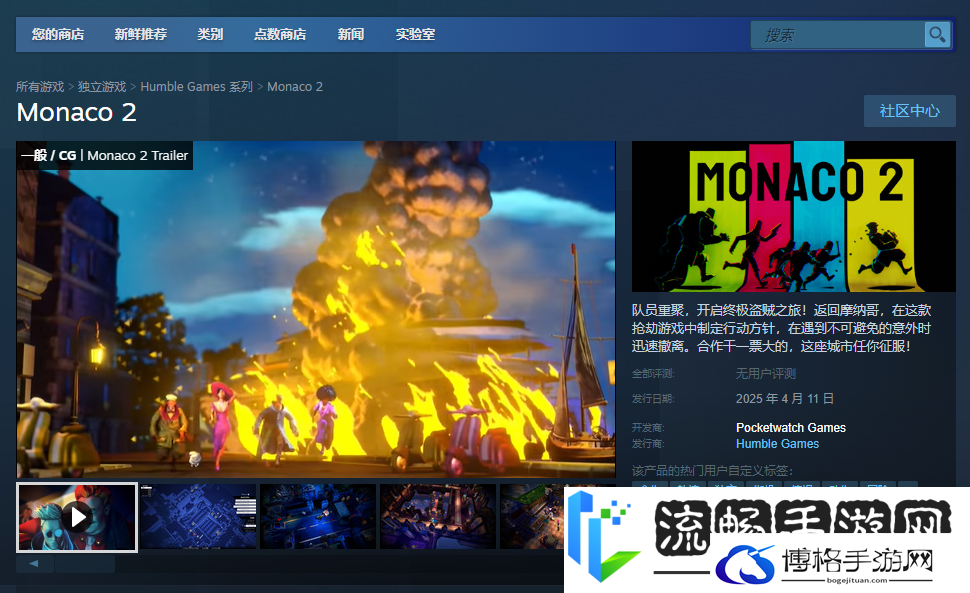Click the Monaco 2 trailer video player
970x593 pixels.
click(315, 309)
